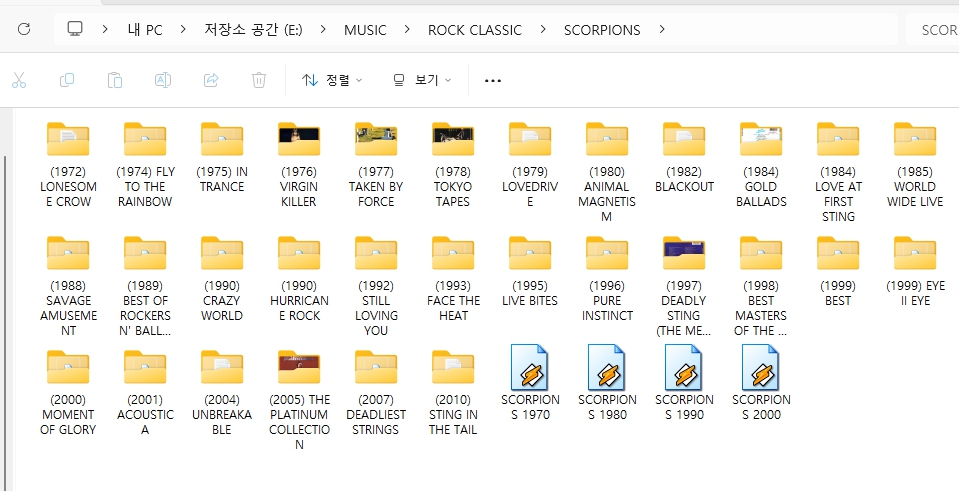
Task: Select the (1996) PURE INSTINCT folder
Action: tap(607, 278)
